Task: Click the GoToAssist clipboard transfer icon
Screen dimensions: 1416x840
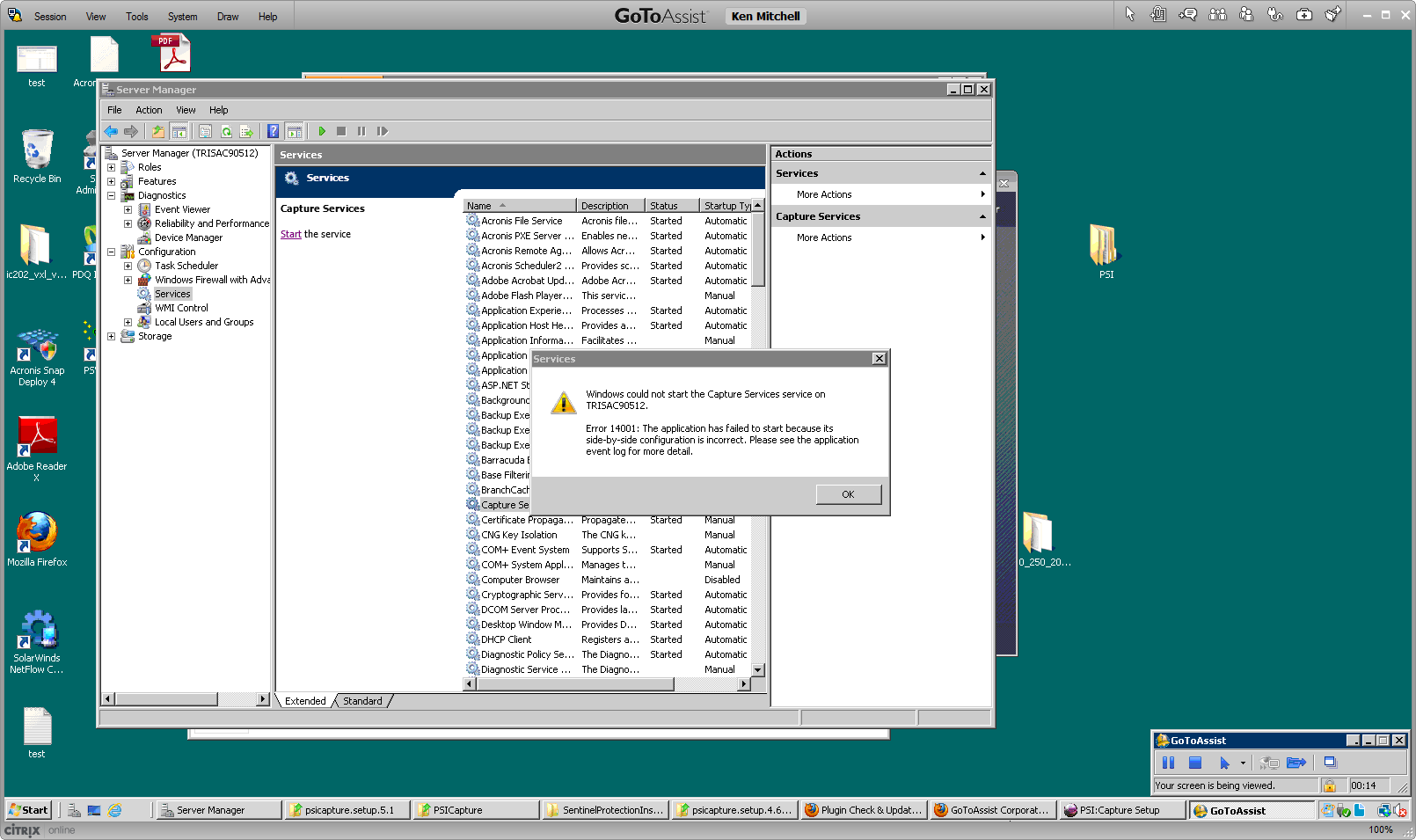Action: [1158, 14]
